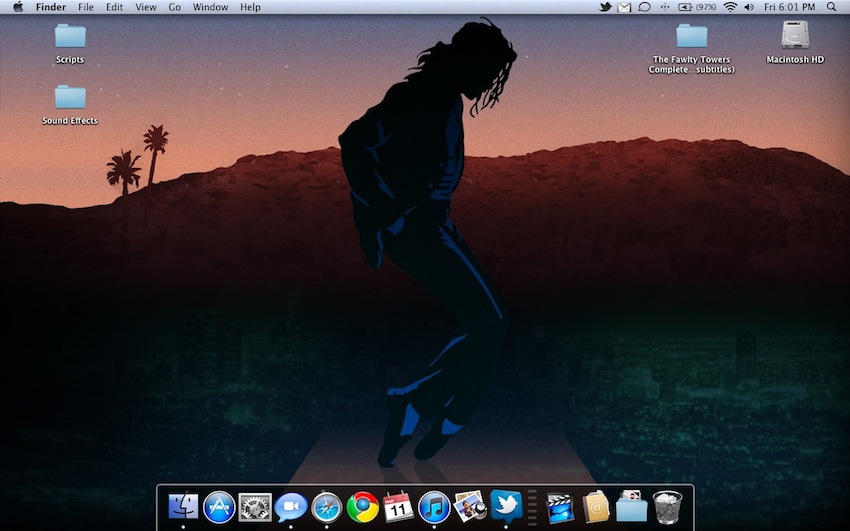Open the Finder application menu
Viewport: 850px width, 531px height.
tap(51, 7)
